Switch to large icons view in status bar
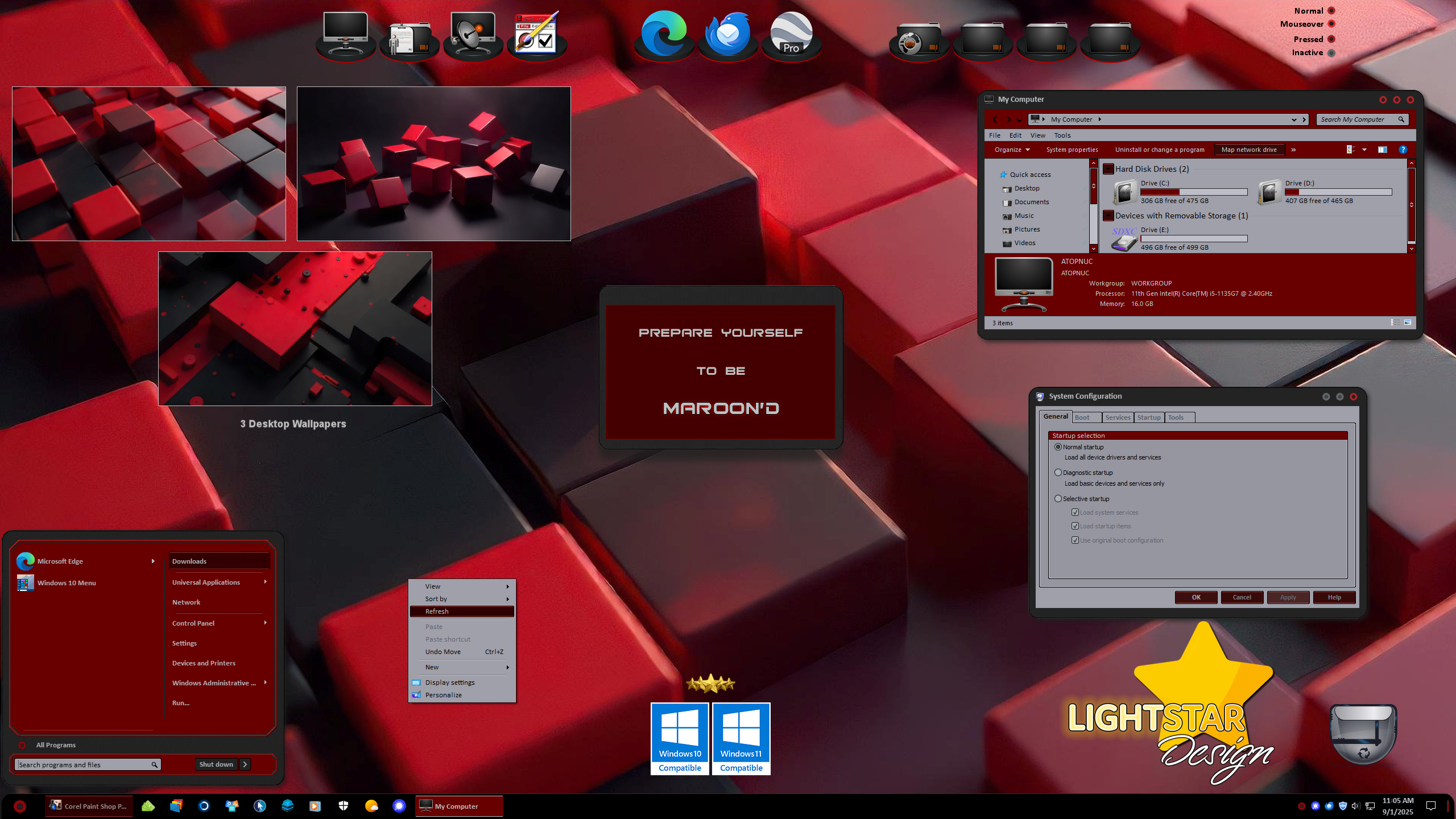 click(x=1408, y=322)
